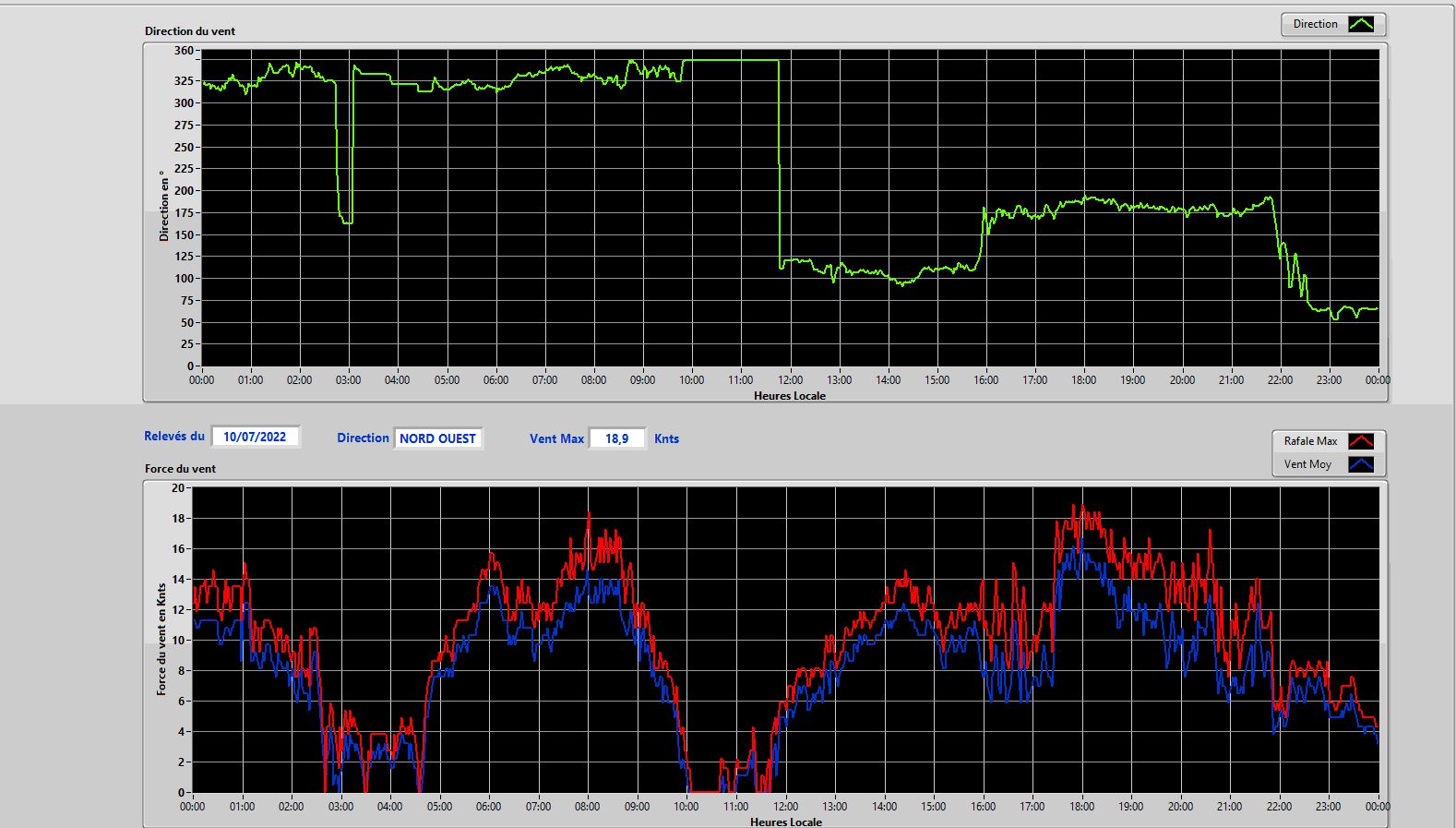This screenshot has height=828, width=1456.
Task: Click 360 on the direction chart Y axis
Action: click(184, 51)
